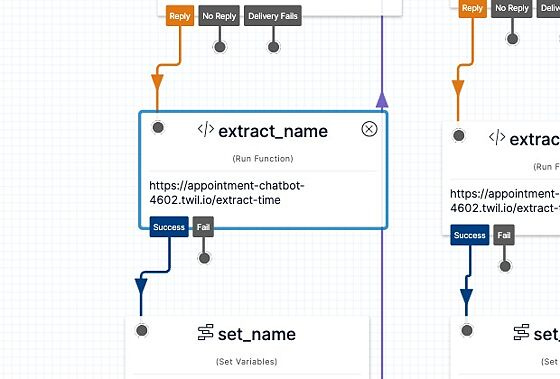
Task: Click the Set Variables icon beside set_name
Action: click(x=205, y=332)
